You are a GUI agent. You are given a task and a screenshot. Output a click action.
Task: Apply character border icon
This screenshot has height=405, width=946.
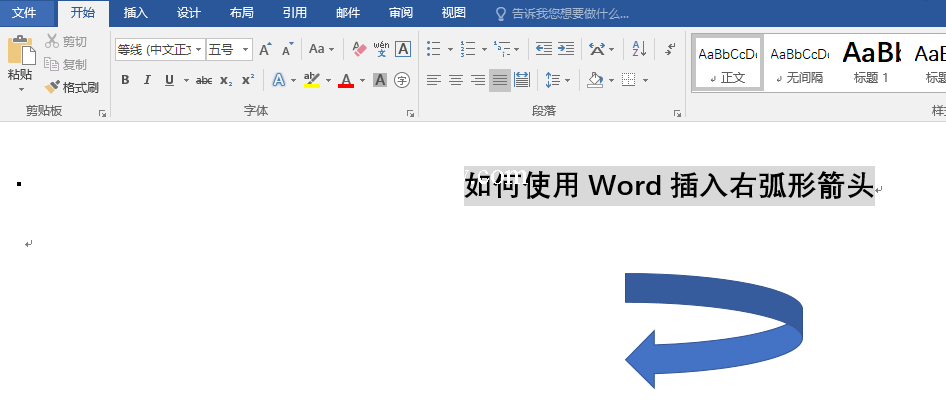(403, 49)
